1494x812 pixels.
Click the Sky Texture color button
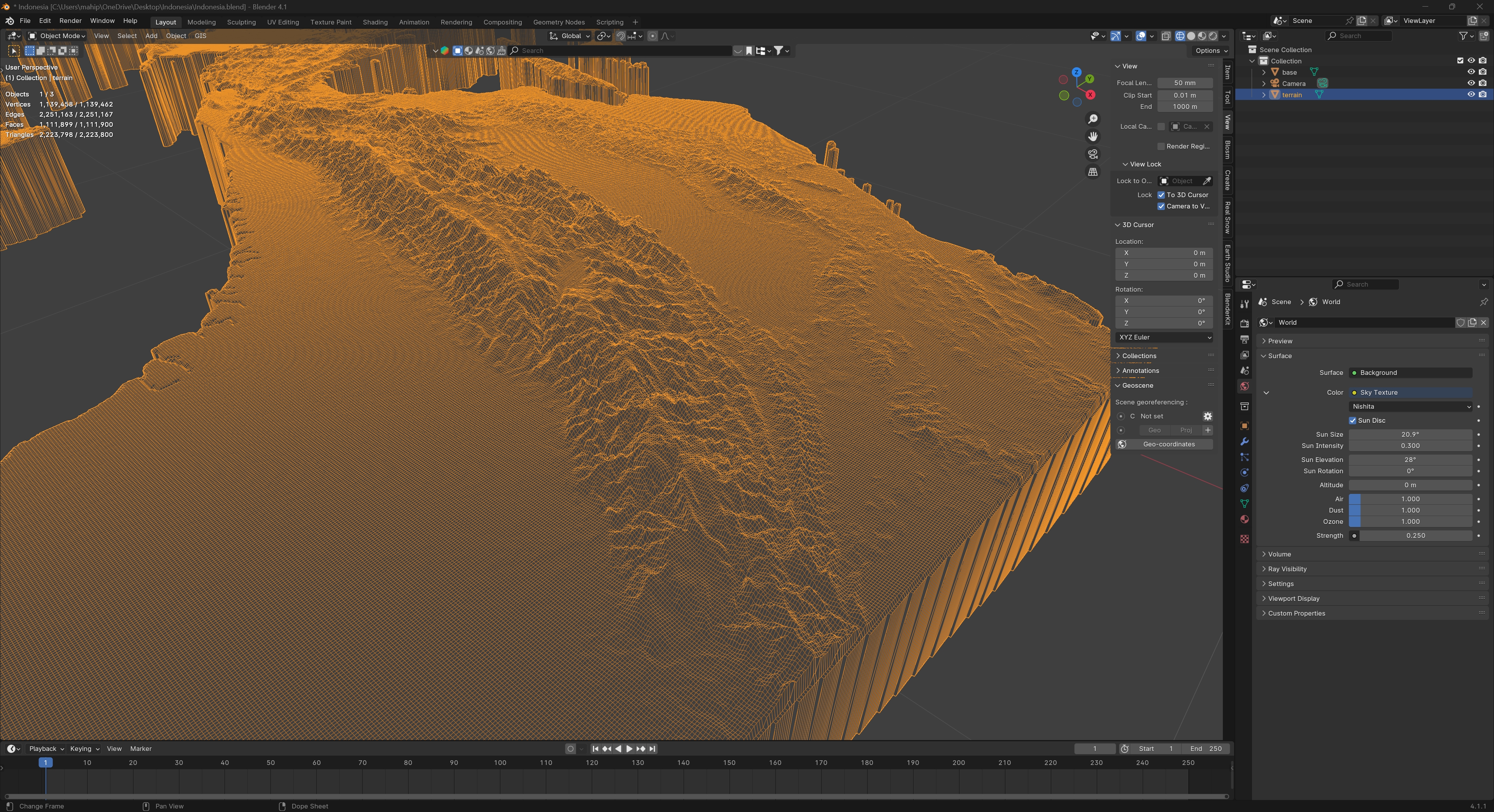pos(1410,392)
